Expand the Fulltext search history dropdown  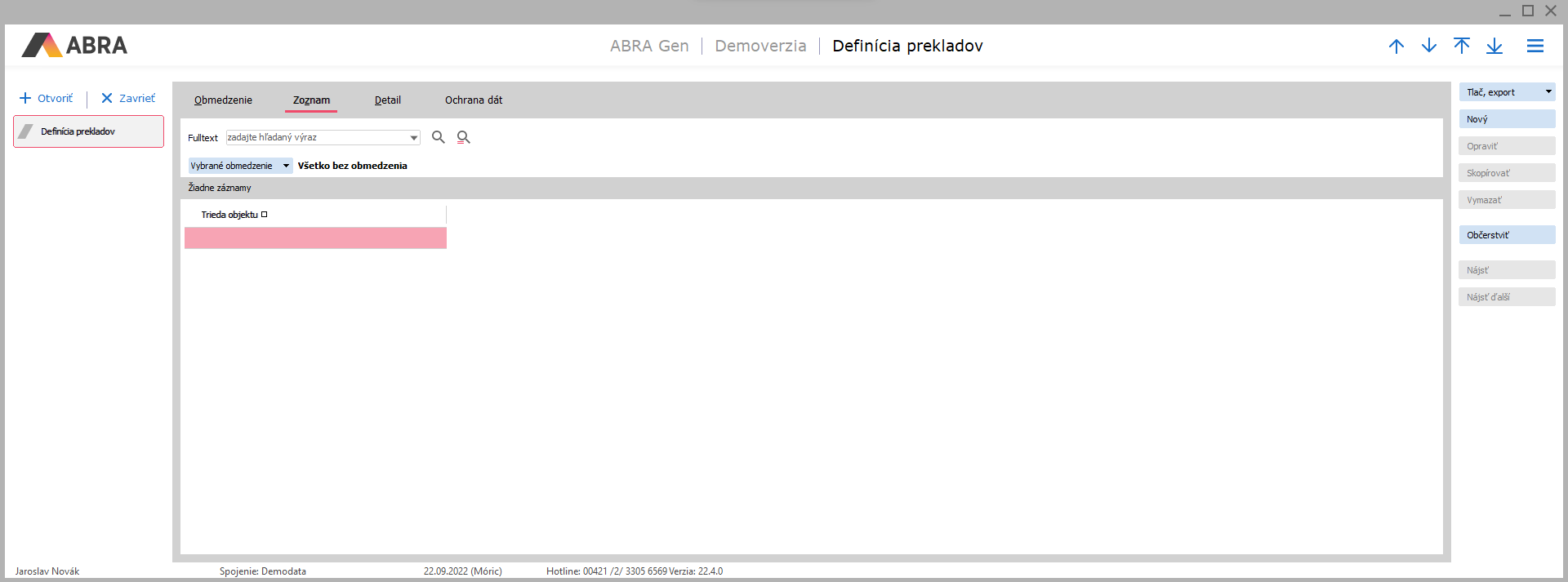click(413, 138)
